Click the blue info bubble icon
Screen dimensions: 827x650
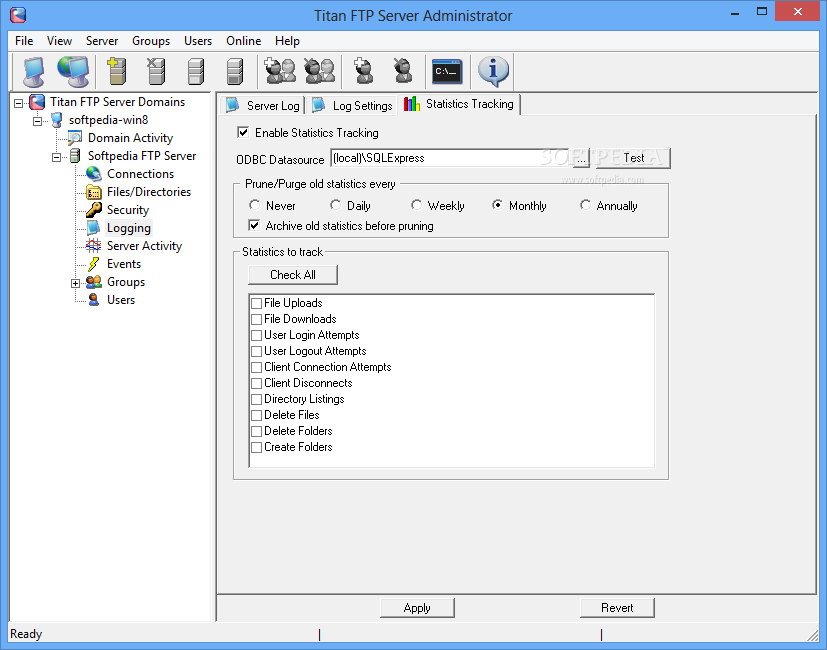tap(493, 71)
